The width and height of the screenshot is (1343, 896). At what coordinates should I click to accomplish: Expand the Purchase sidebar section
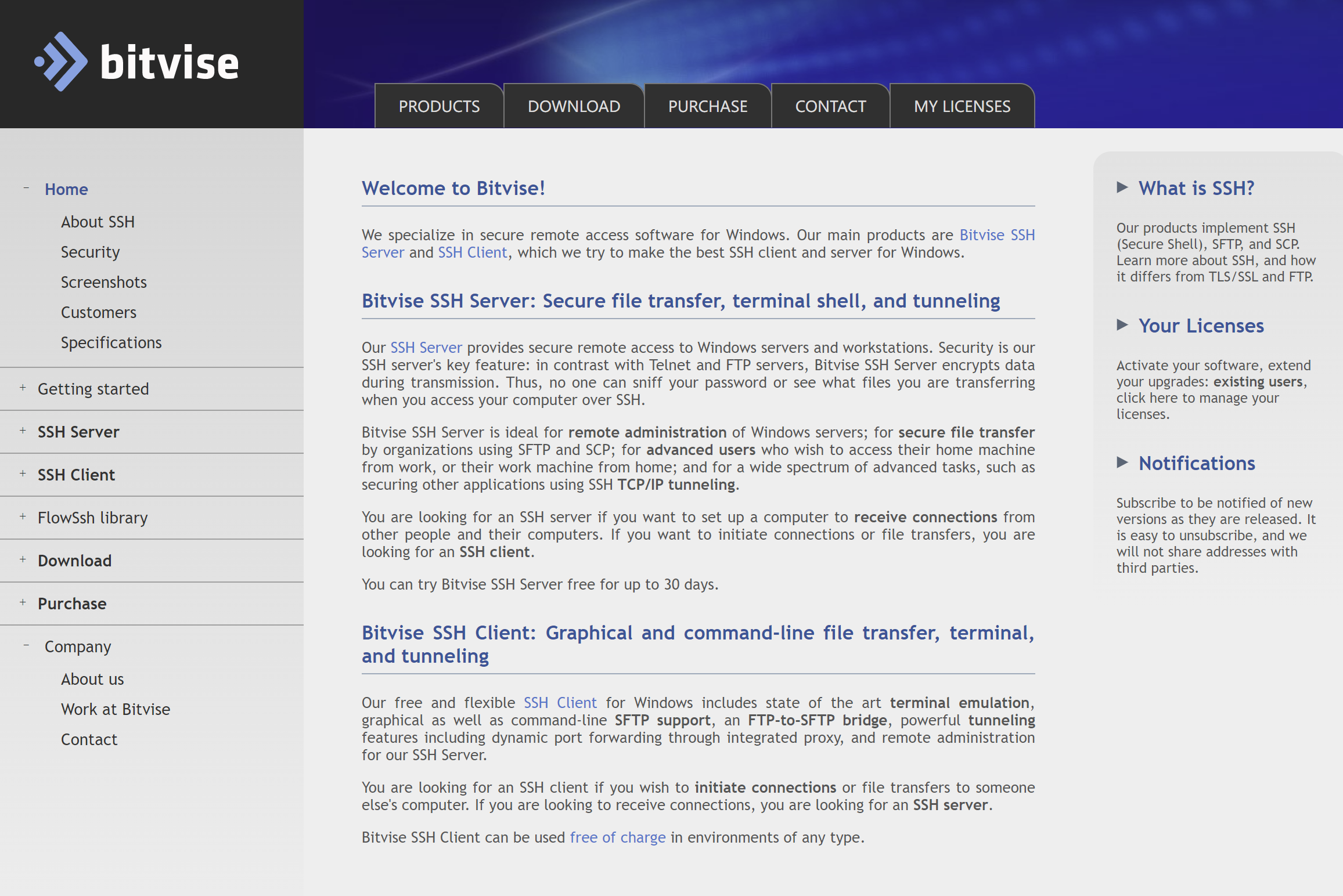point(23,602)
